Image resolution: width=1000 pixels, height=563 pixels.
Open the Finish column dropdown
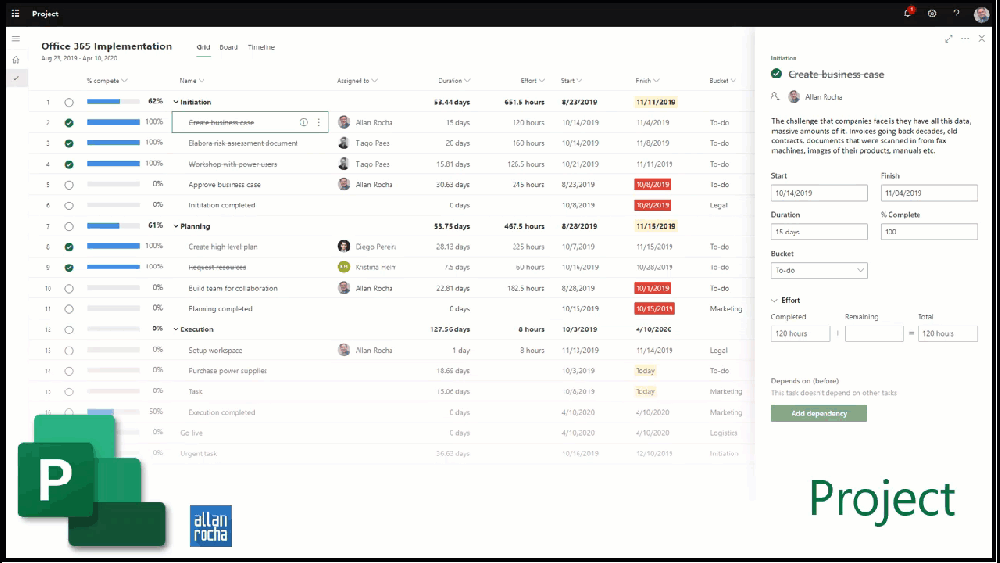pos(656,81)
